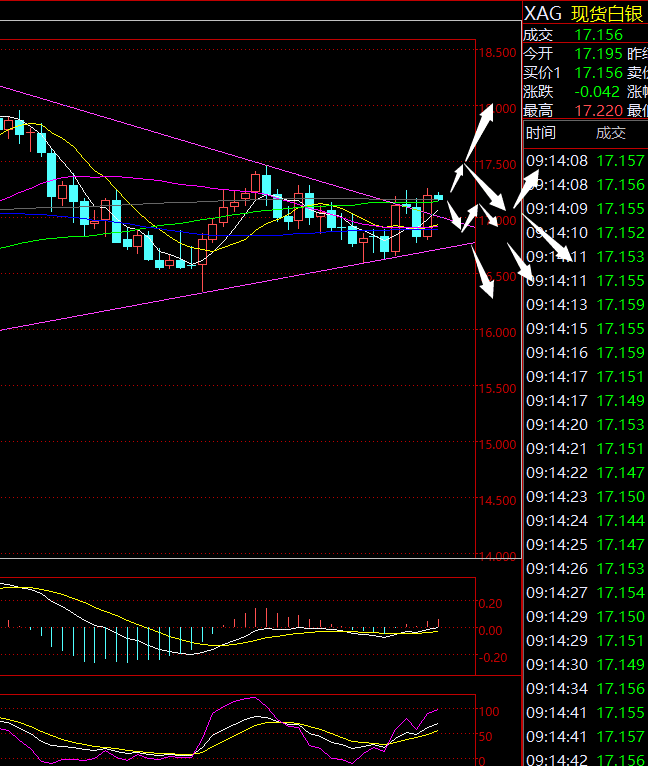Image resolution: width=648 pixels, height=766 pixels.
Task: Click the MACD 0.20 axis label
Action: click(490, 604)
